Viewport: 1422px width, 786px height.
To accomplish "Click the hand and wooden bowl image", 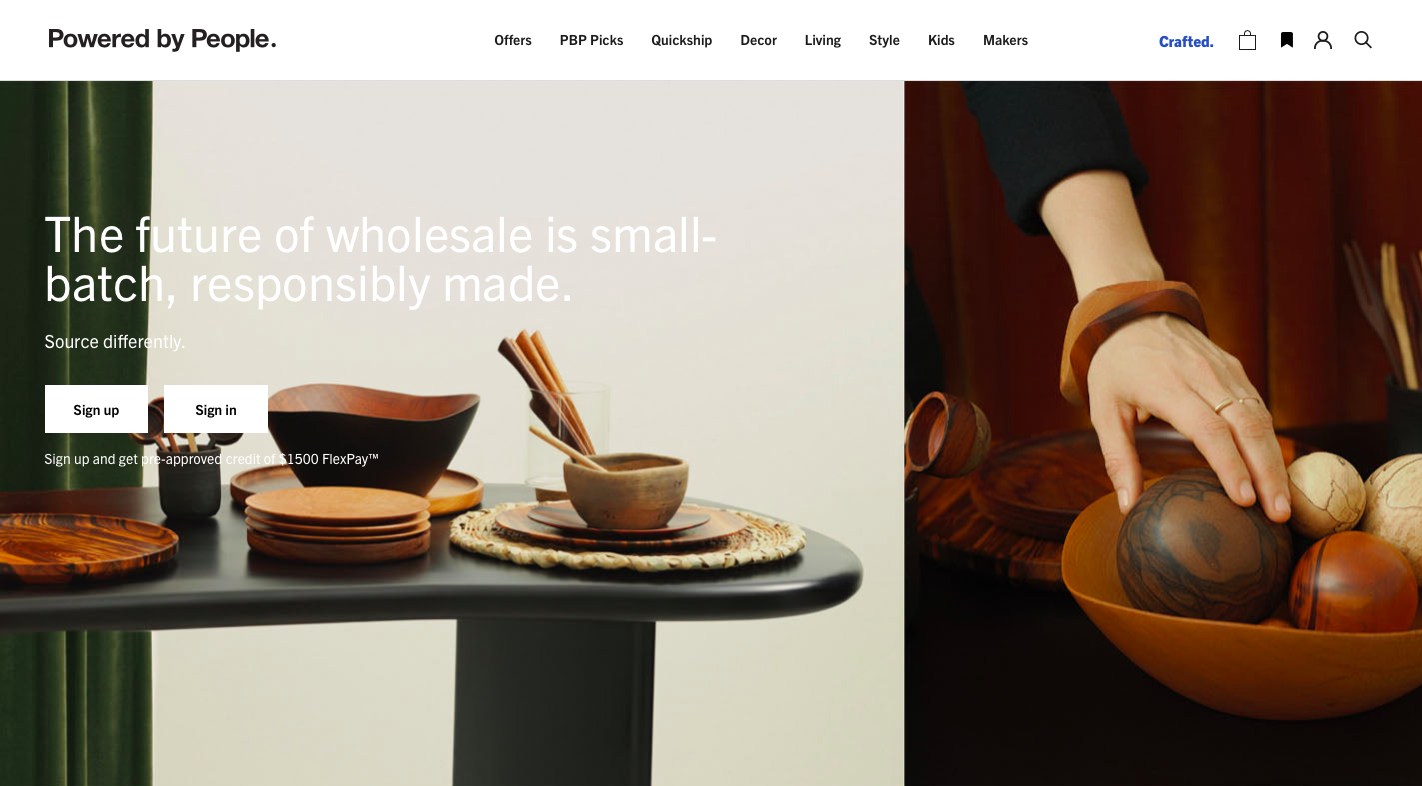I will point(1163,433).
